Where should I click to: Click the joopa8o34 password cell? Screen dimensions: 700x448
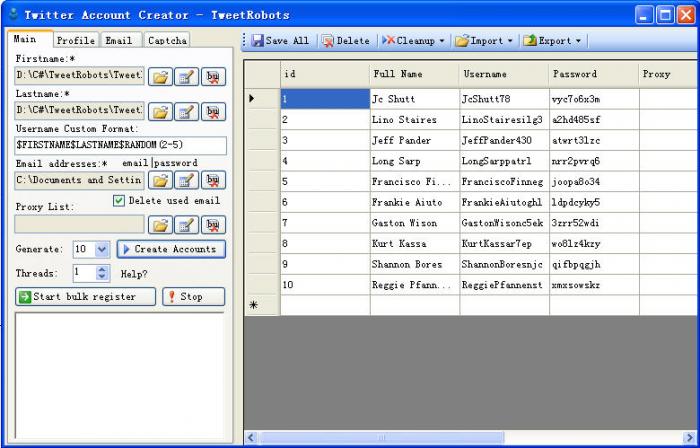(594, 182)
